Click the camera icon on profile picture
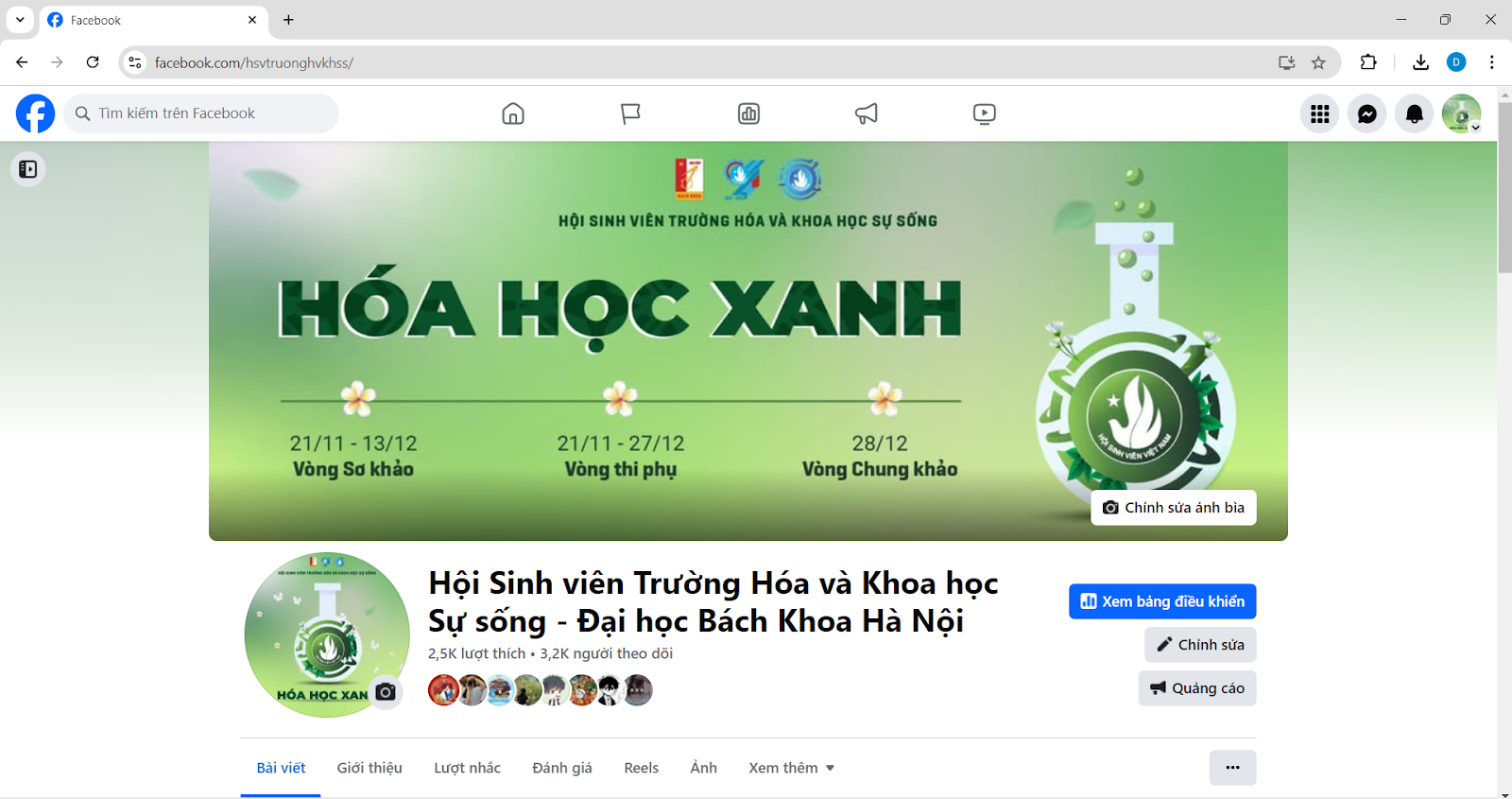This screenshot has width=1512, height=799. coord(386,692)
